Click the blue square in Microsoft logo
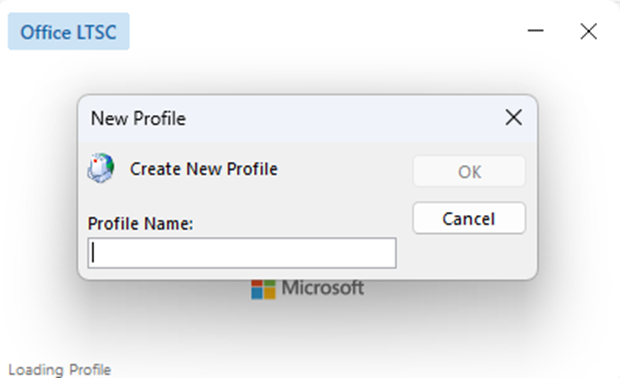The image size is (620, 378). pyautogui.click(x=257, y=294)
